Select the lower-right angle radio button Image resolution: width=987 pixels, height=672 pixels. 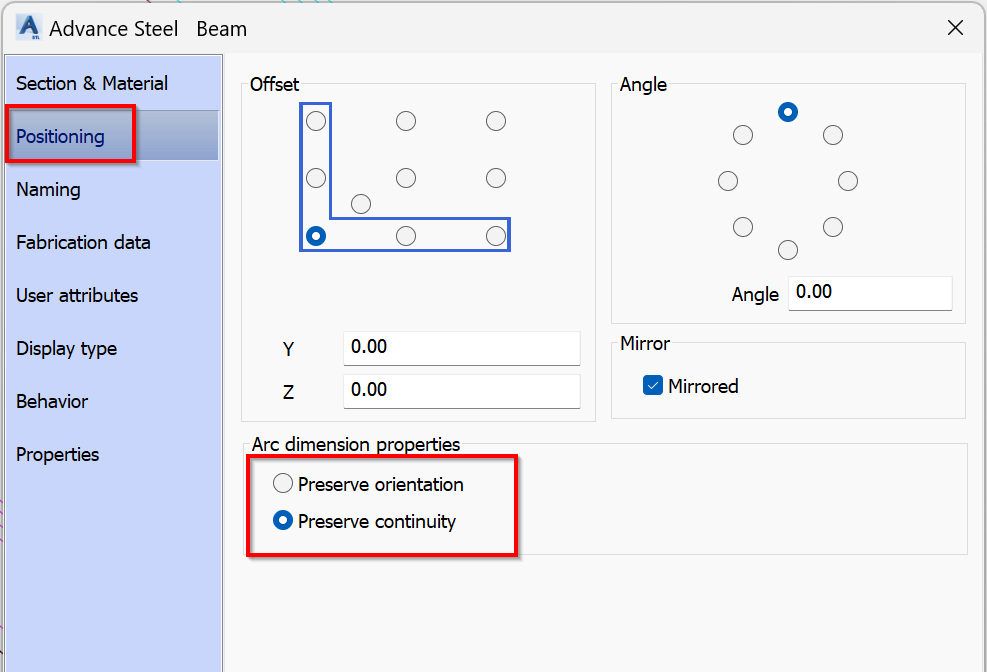coord(833,227)
